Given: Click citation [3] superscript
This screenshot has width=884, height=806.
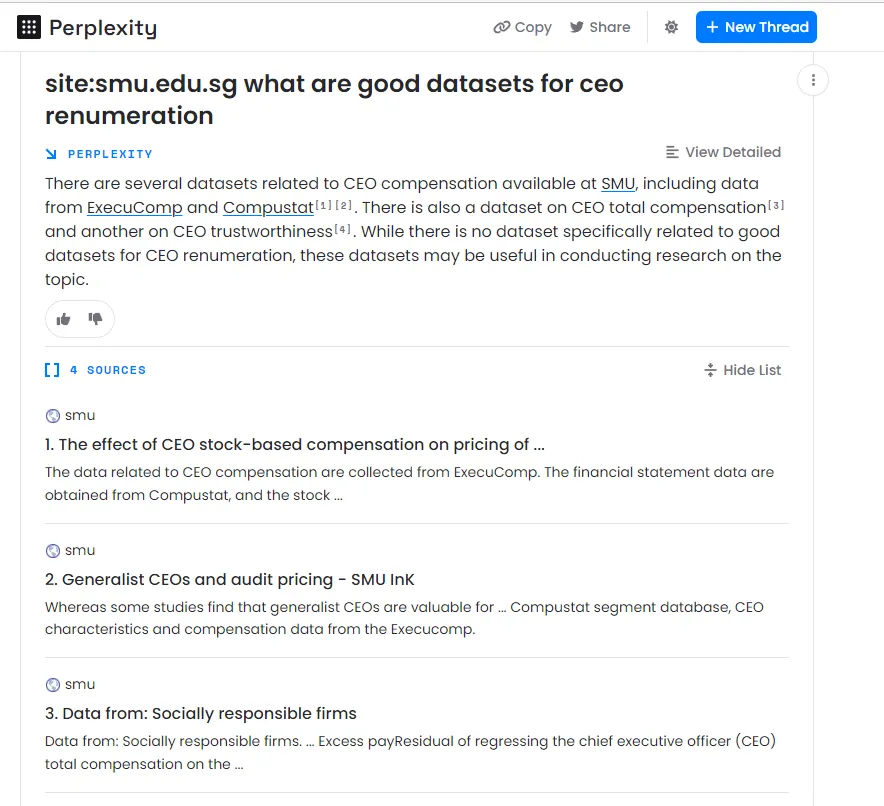Looking at the screenshot, I should (x=776, y=205).
